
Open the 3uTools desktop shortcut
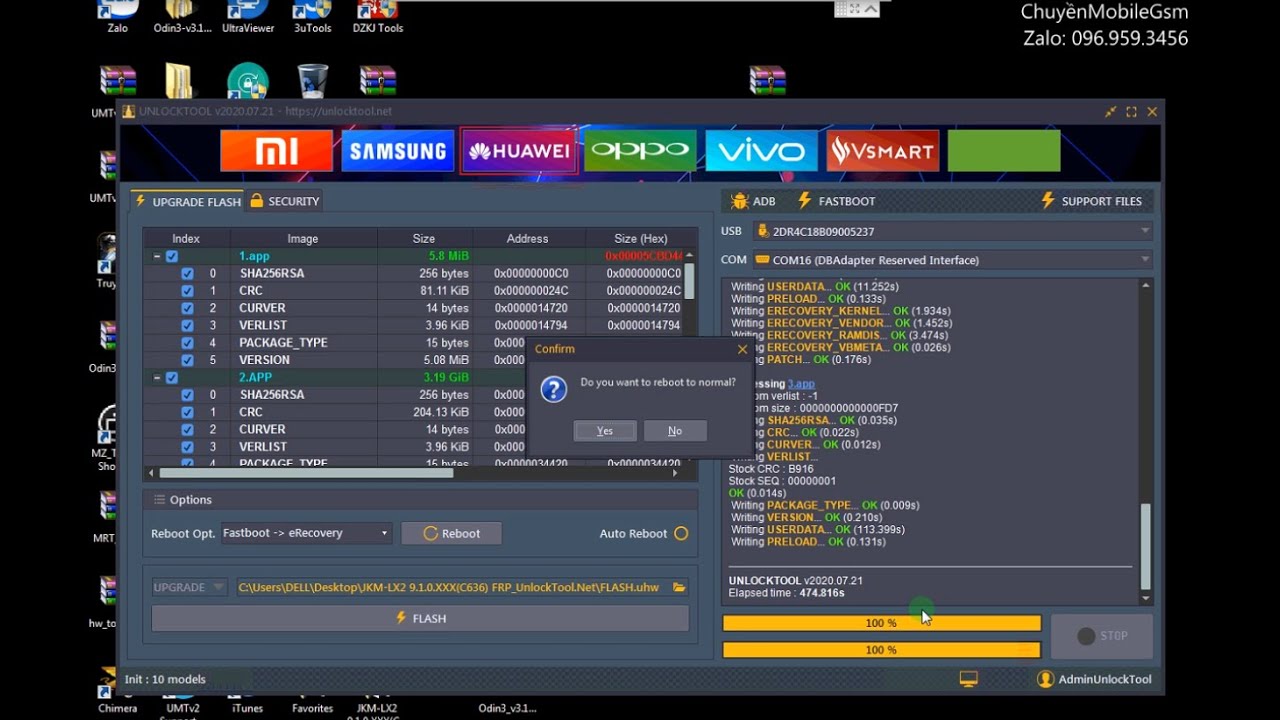point(312,16)
